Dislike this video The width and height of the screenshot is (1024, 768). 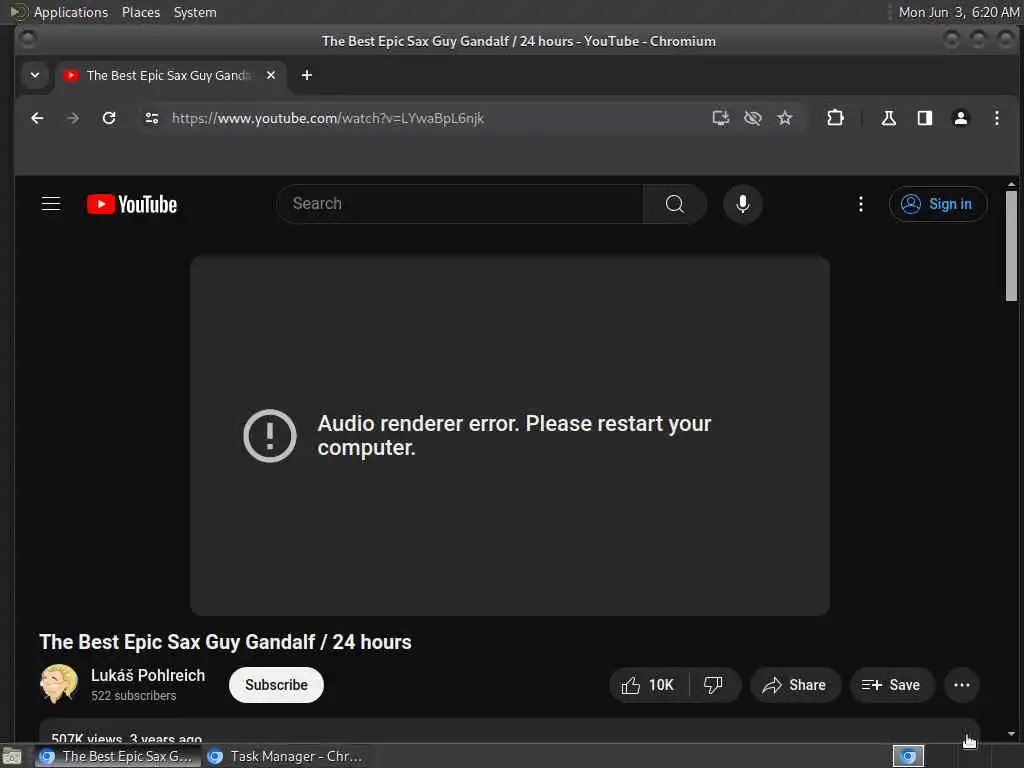click(x=713, y=685)
